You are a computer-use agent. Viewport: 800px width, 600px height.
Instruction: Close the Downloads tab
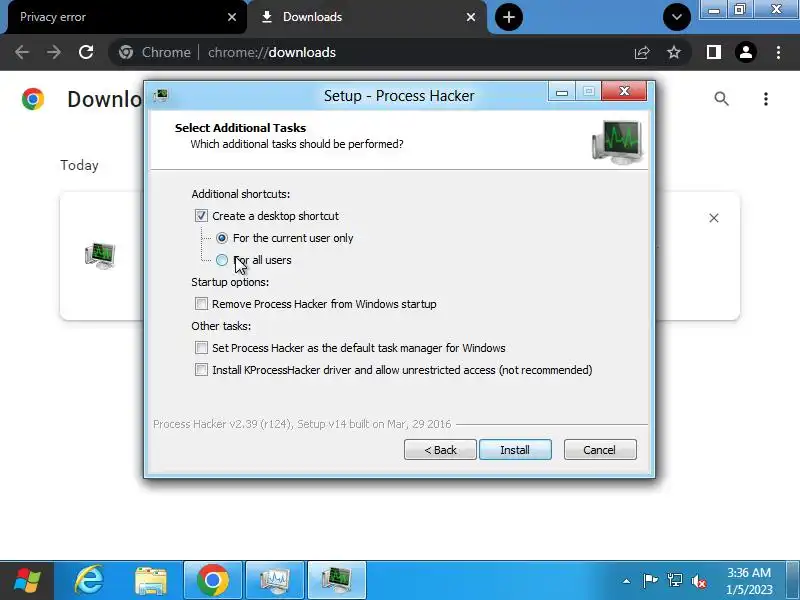(x=471, y=17)
